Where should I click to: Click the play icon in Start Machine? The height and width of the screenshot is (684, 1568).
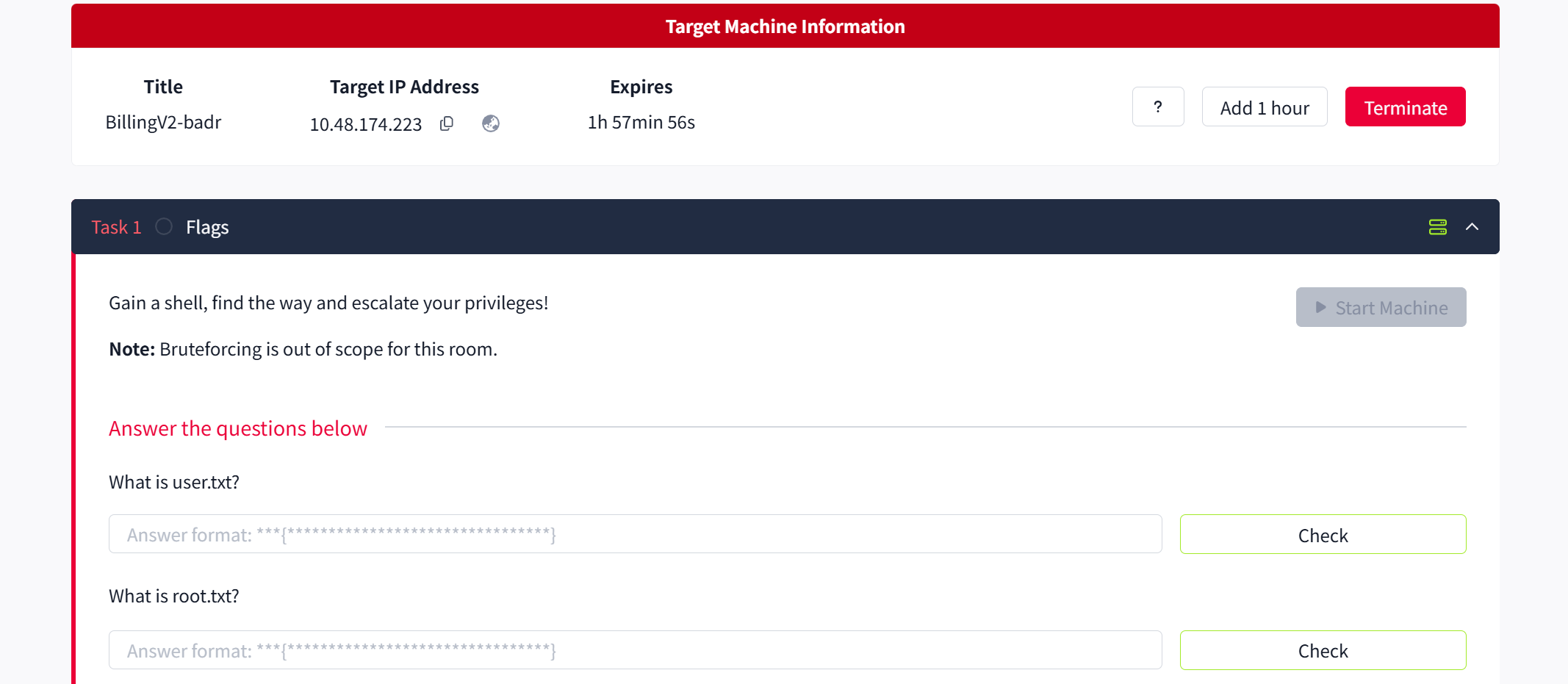(x=1320, y=307)
